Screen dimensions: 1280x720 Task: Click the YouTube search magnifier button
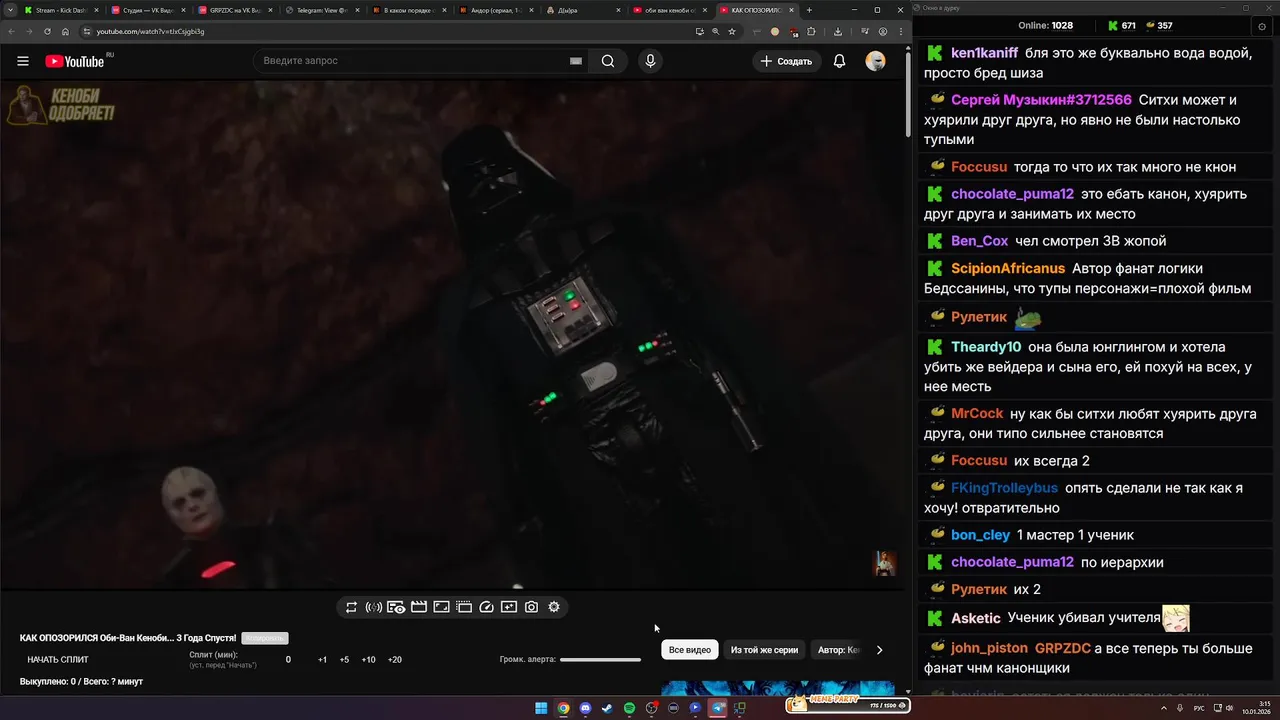608,61
